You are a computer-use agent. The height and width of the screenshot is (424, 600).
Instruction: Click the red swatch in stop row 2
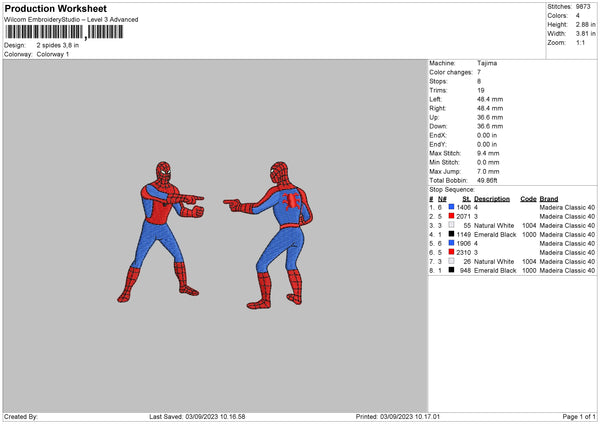tap(452, 216)
